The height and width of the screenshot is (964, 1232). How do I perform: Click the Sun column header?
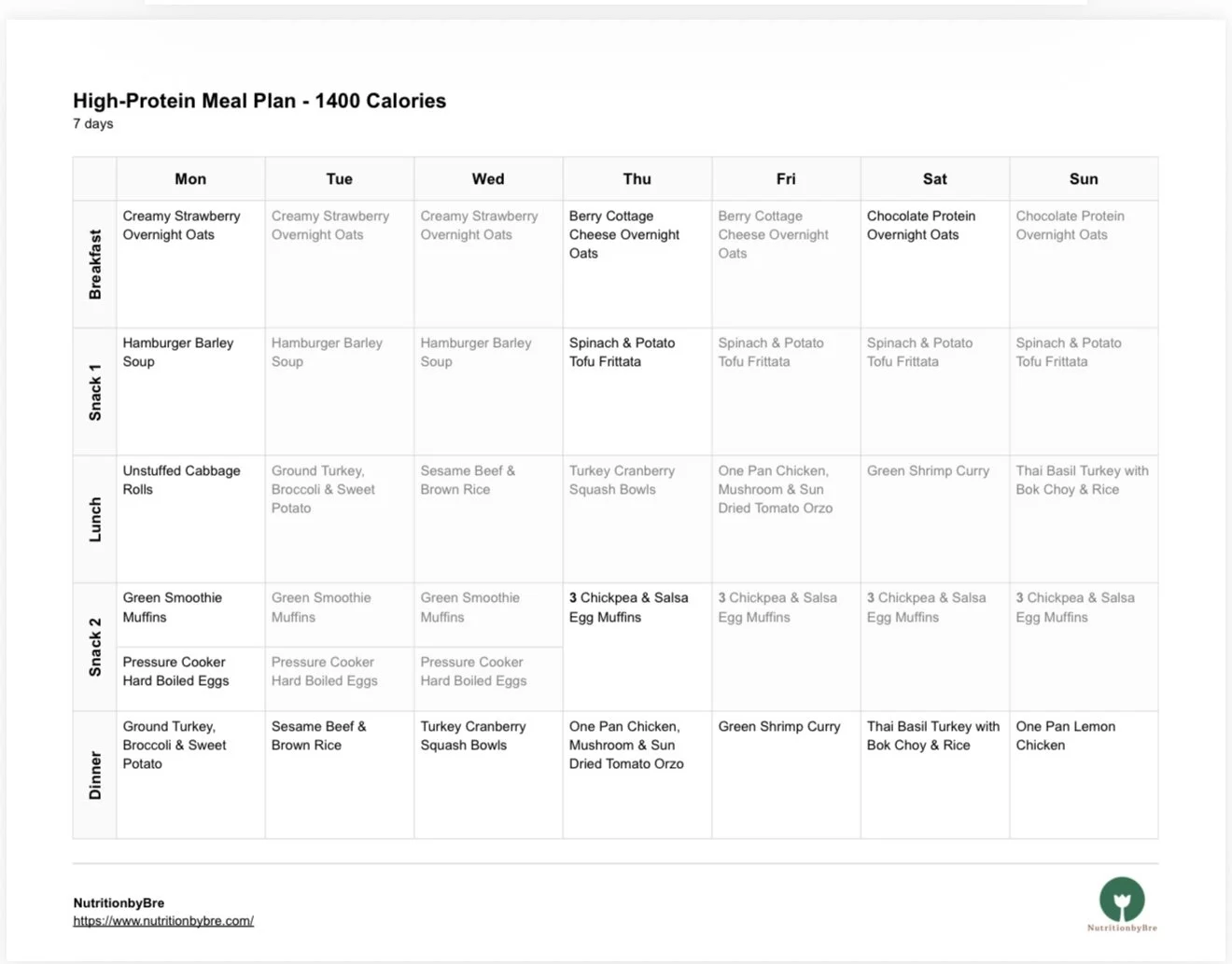[1083, 179]
